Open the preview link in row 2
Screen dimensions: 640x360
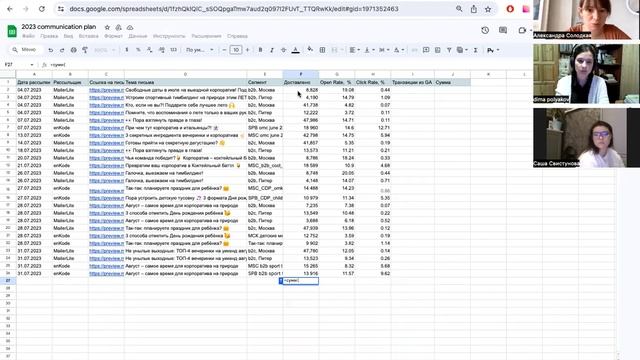click(106, 90)
